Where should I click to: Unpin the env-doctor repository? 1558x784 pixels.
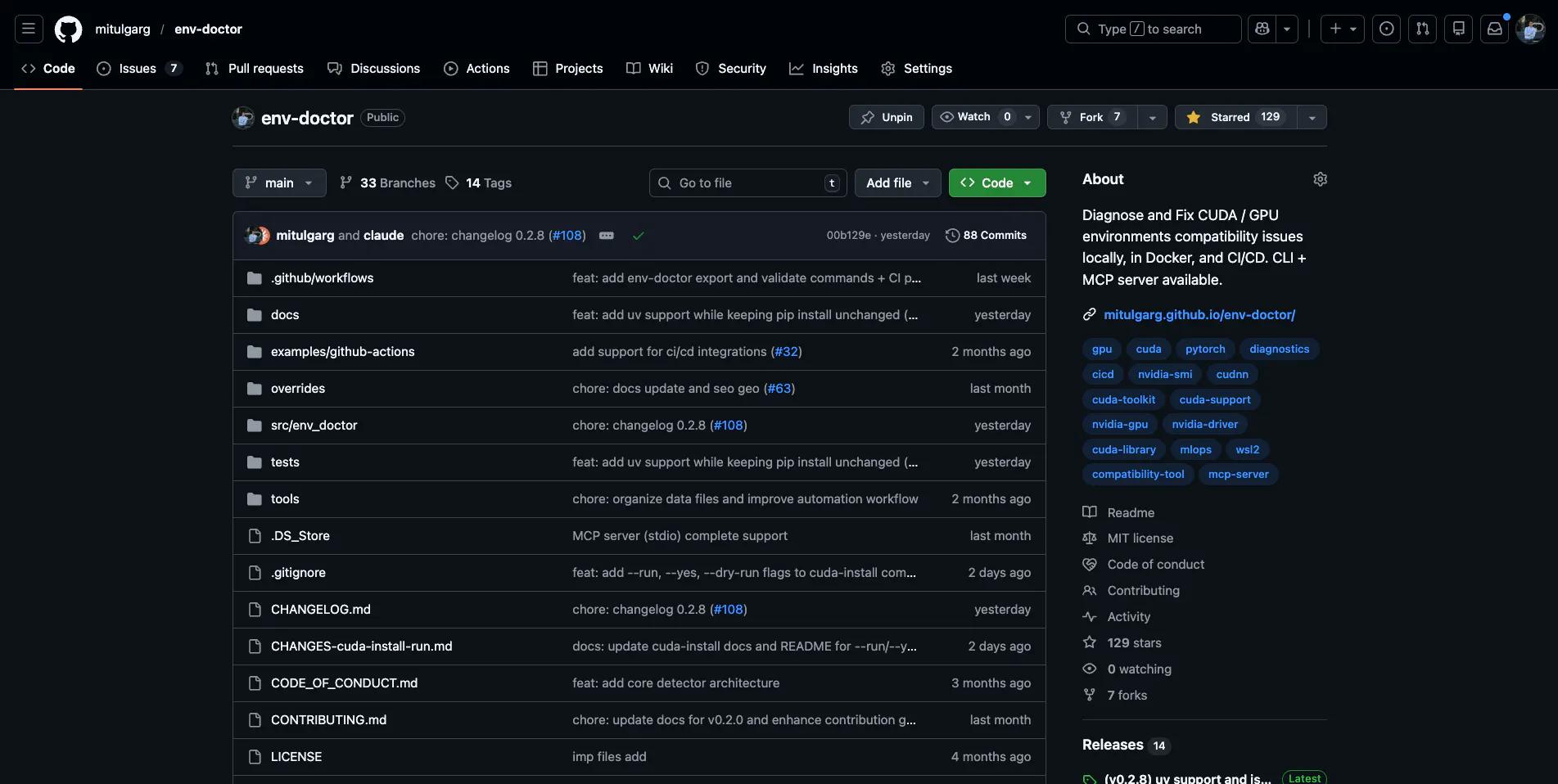coord(887,117)
